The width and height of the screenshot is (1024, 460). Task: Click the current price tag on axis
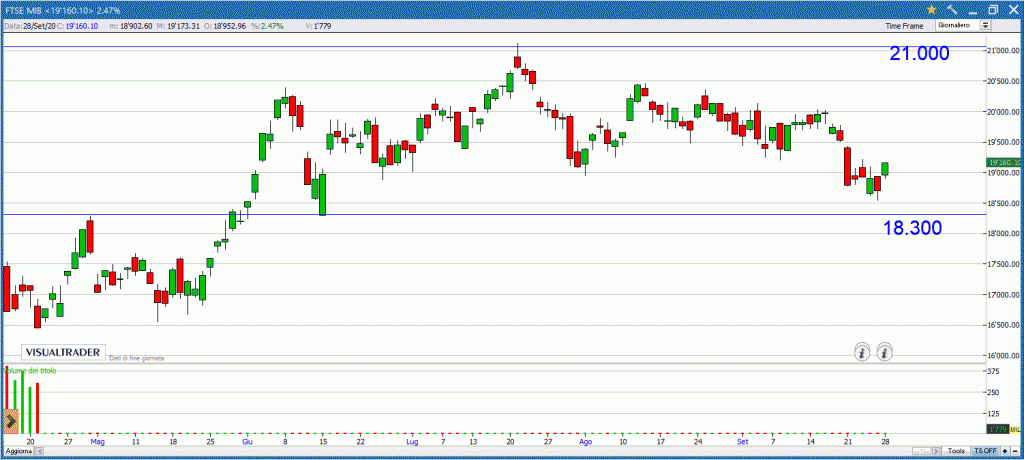coord(1004,162)
